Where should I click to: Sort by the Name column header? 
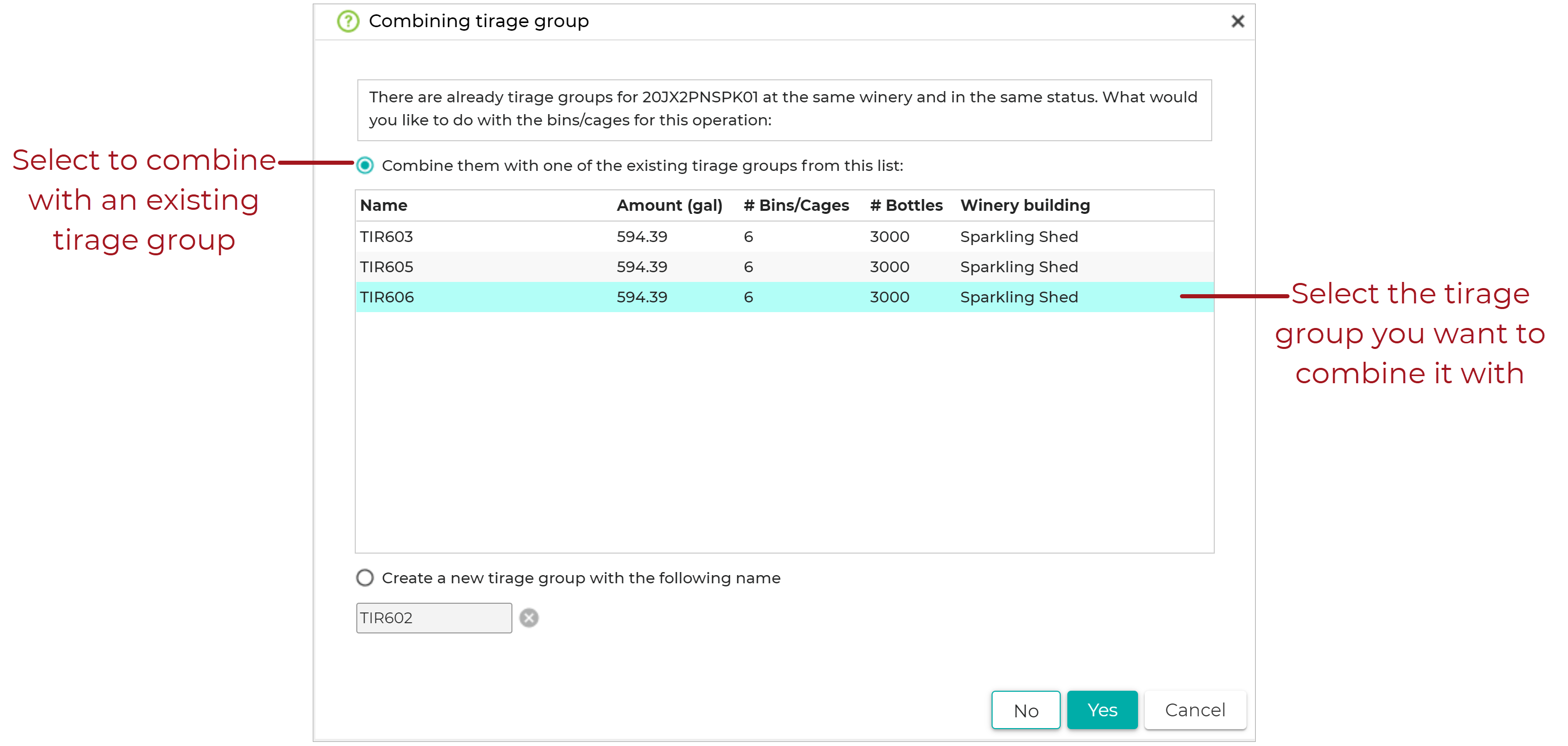383,206
